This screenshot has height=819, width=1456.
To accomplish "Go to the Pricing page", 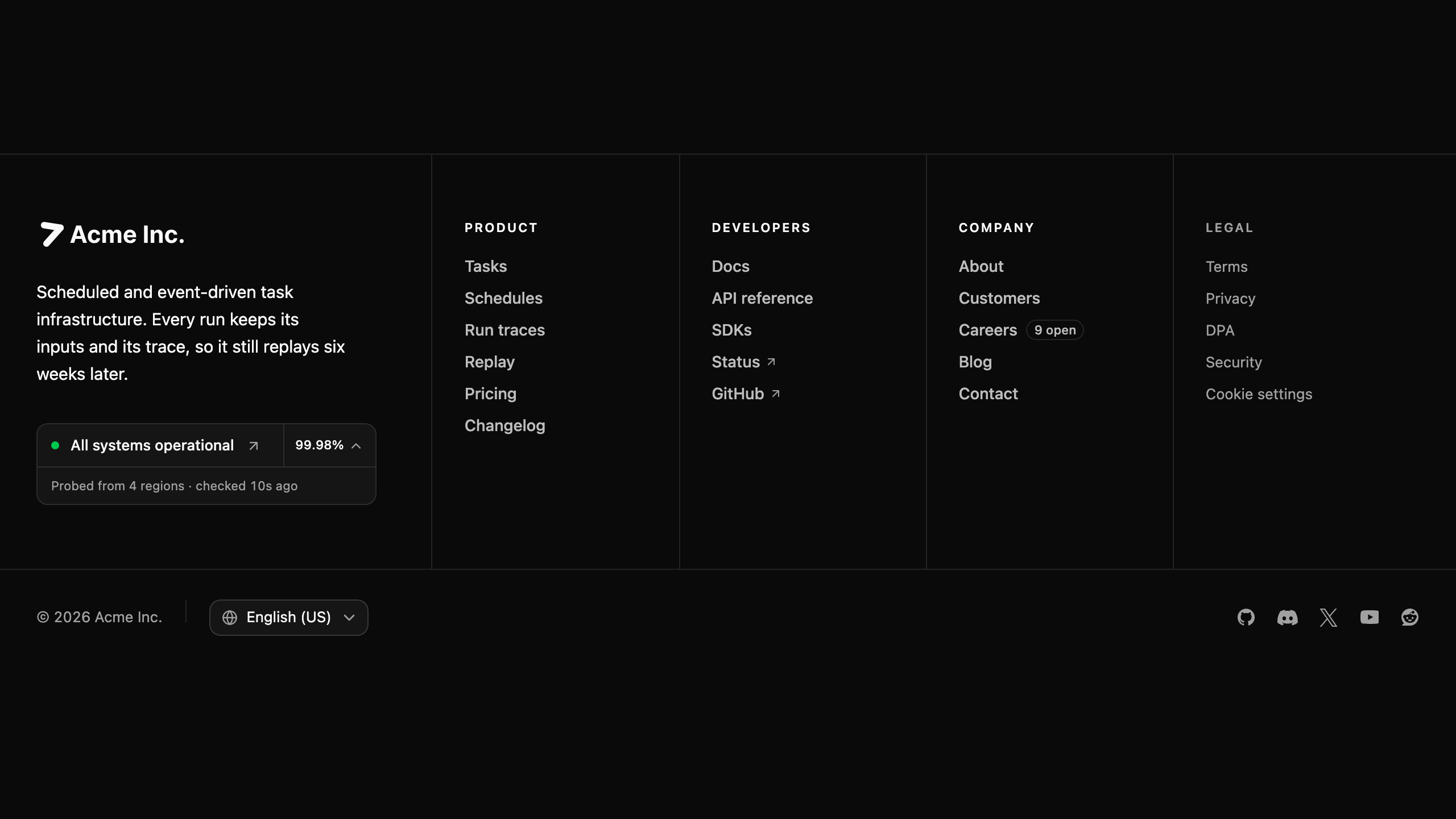I will [x=490, y=394].
